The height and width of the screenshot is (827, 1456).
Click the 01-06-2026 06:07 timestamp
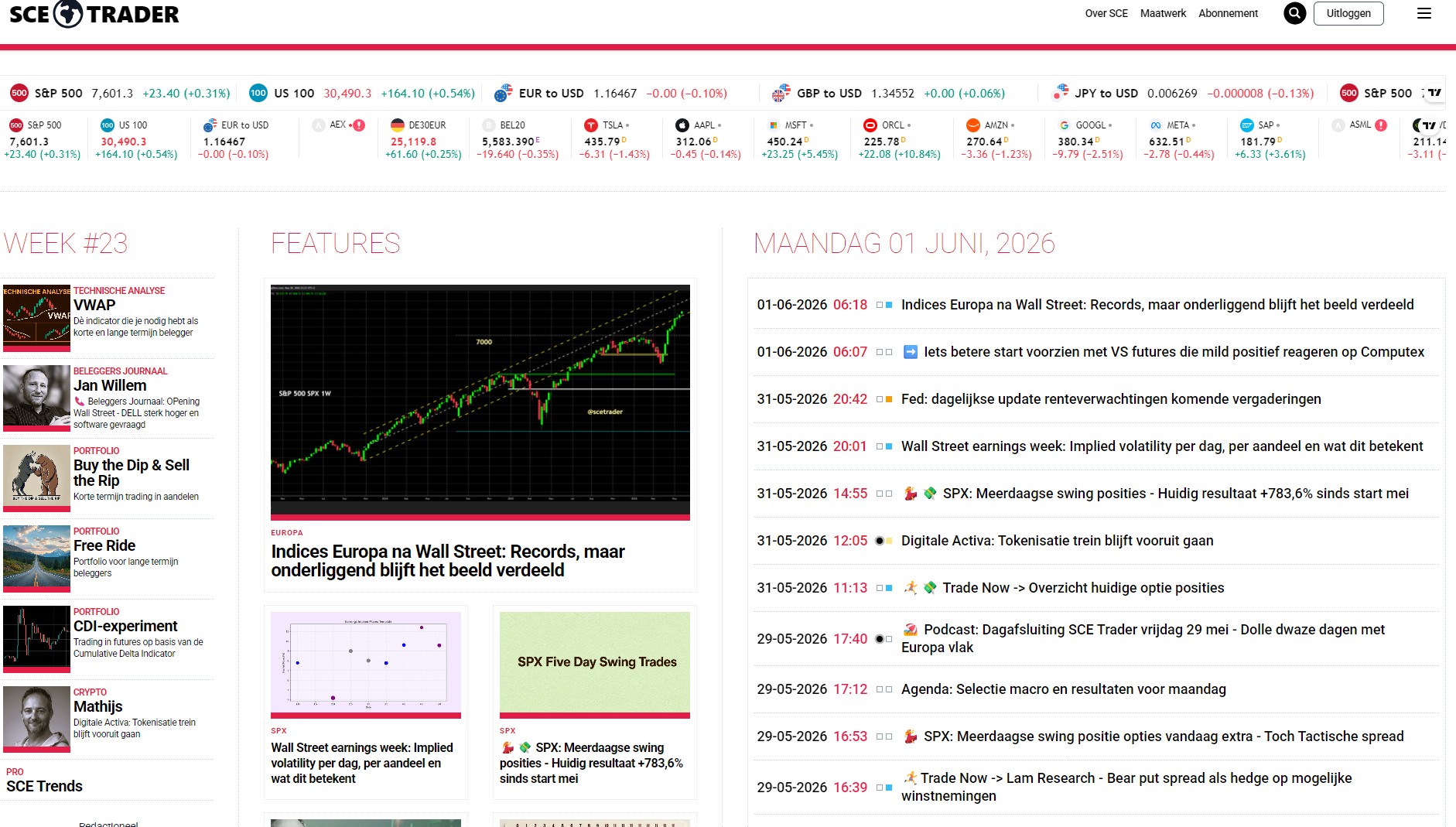812,352
